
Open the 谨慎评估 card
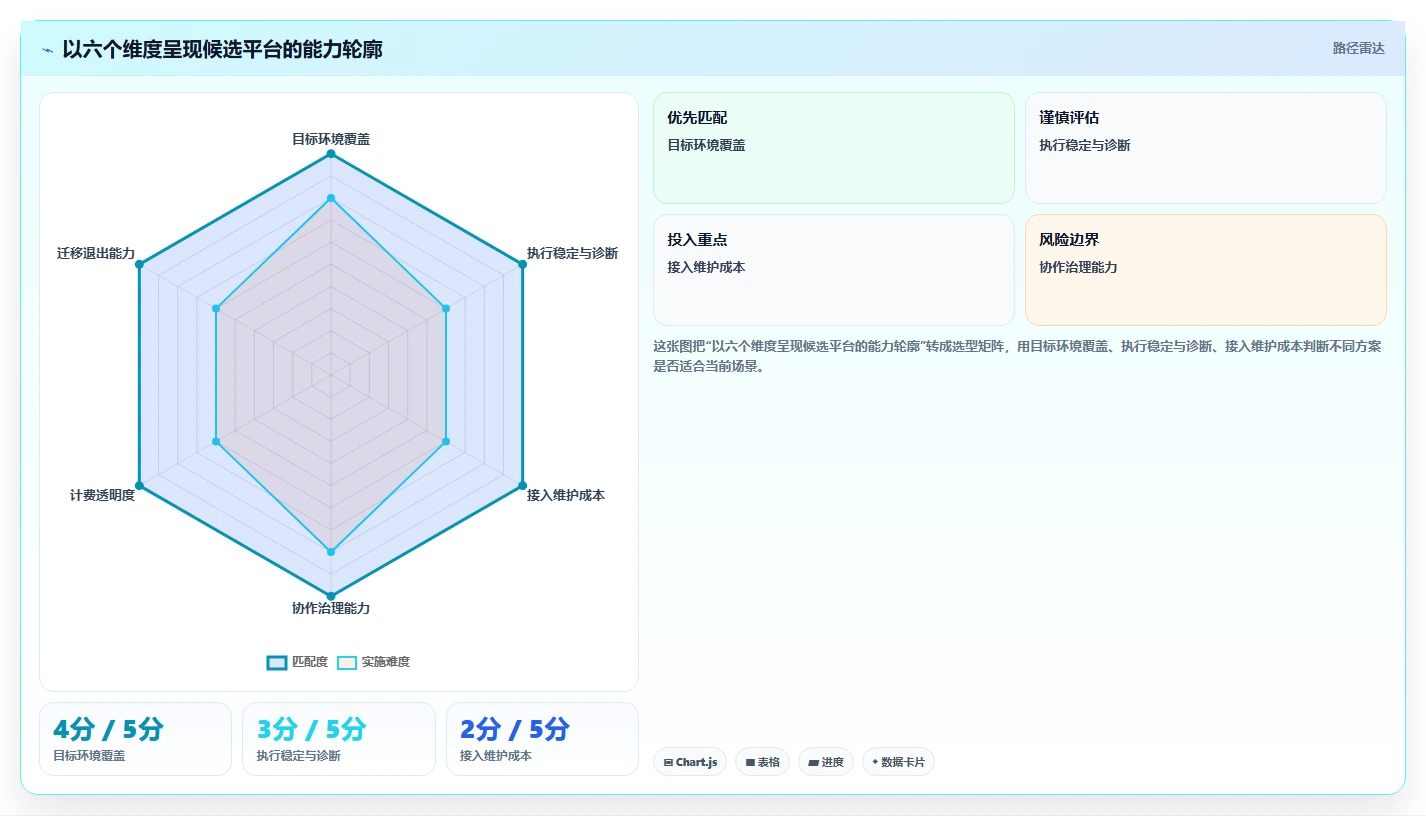click(x=1206, y=148)
